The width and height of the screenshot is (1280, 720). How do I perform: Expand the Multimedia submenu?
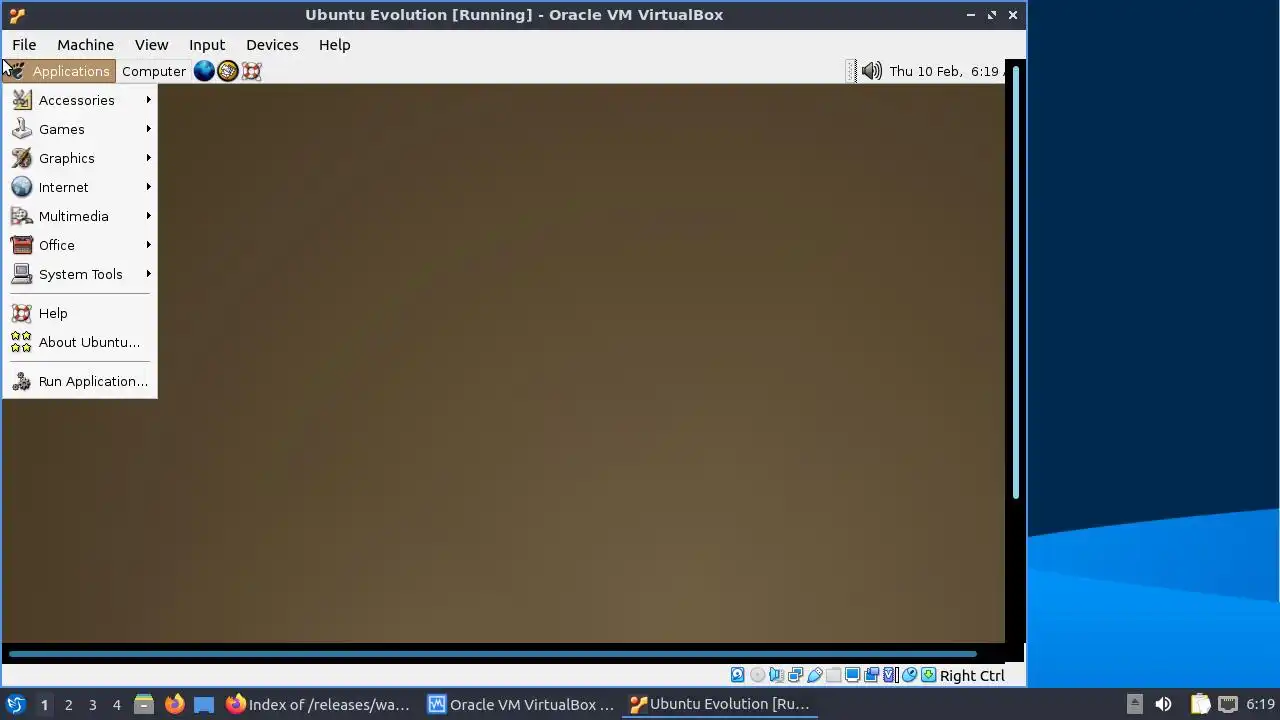tap(80, 216)
